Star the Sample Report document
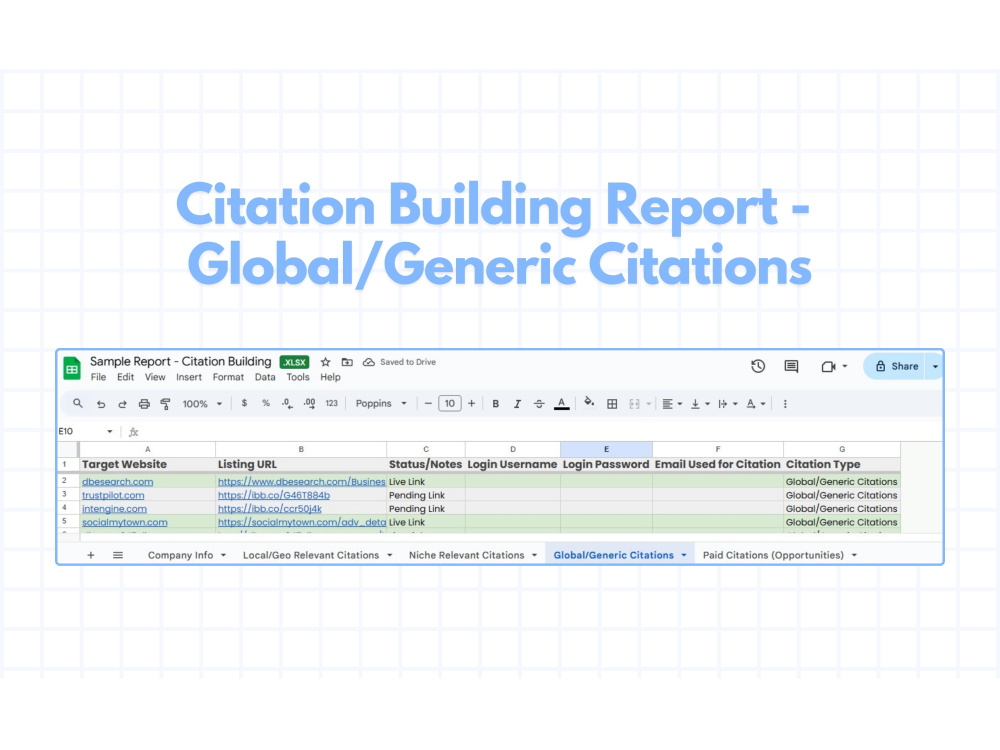This screenshot has width=1000, height=750. (x=325, y=362)
